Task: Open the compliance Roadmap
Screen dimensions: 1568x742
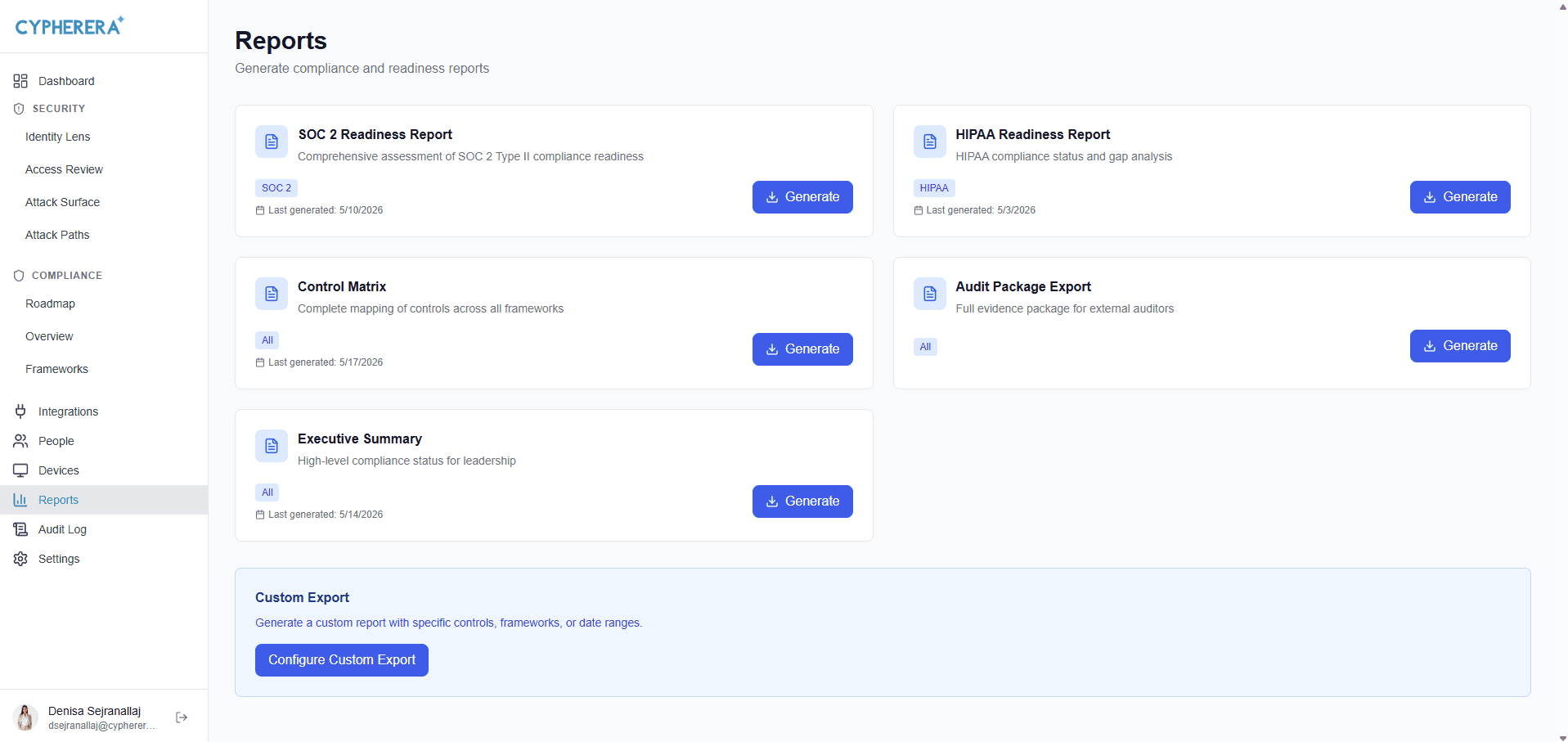Action: [x=50, y=304]
